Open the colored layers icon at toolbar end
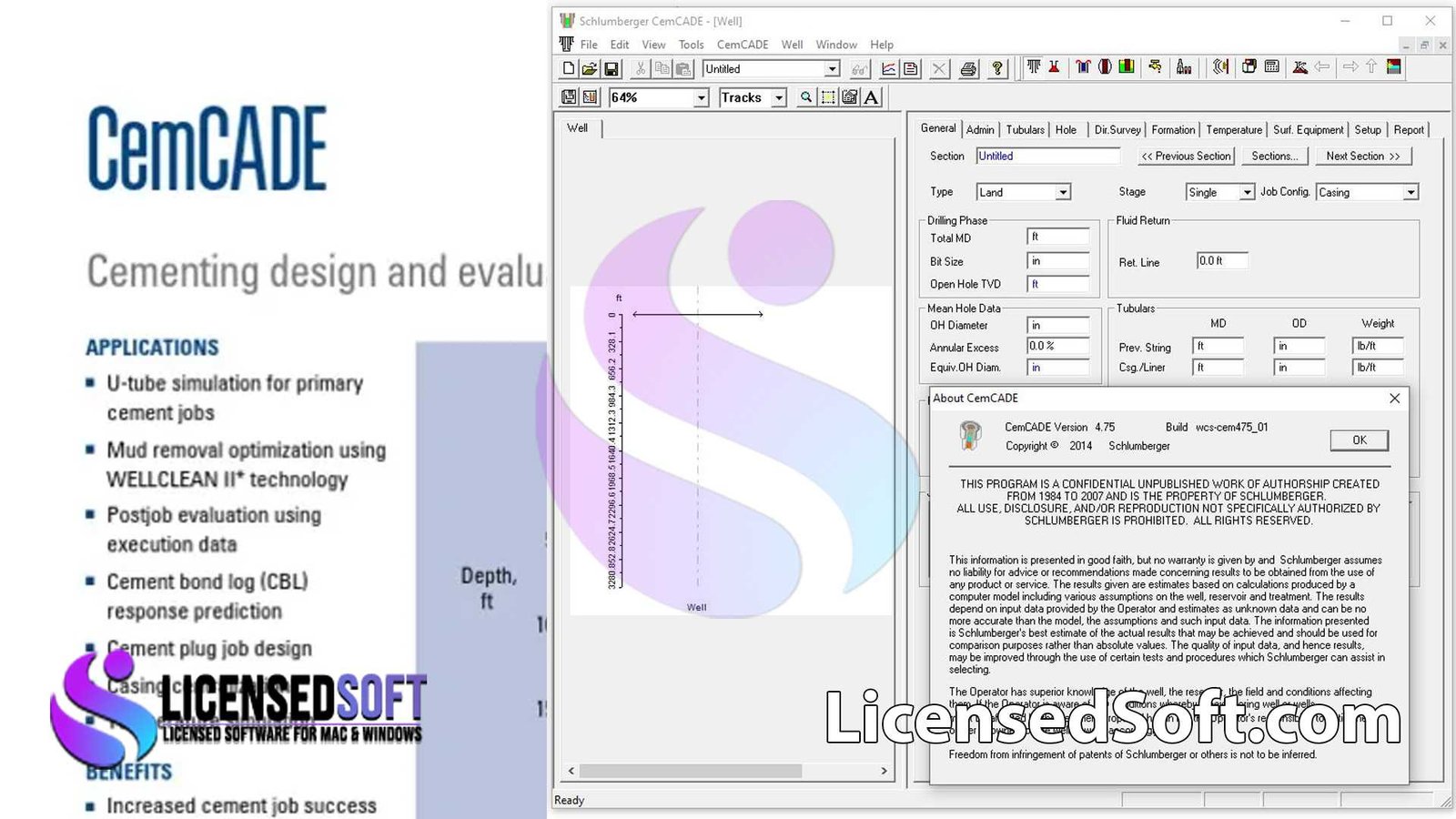 1393,66
